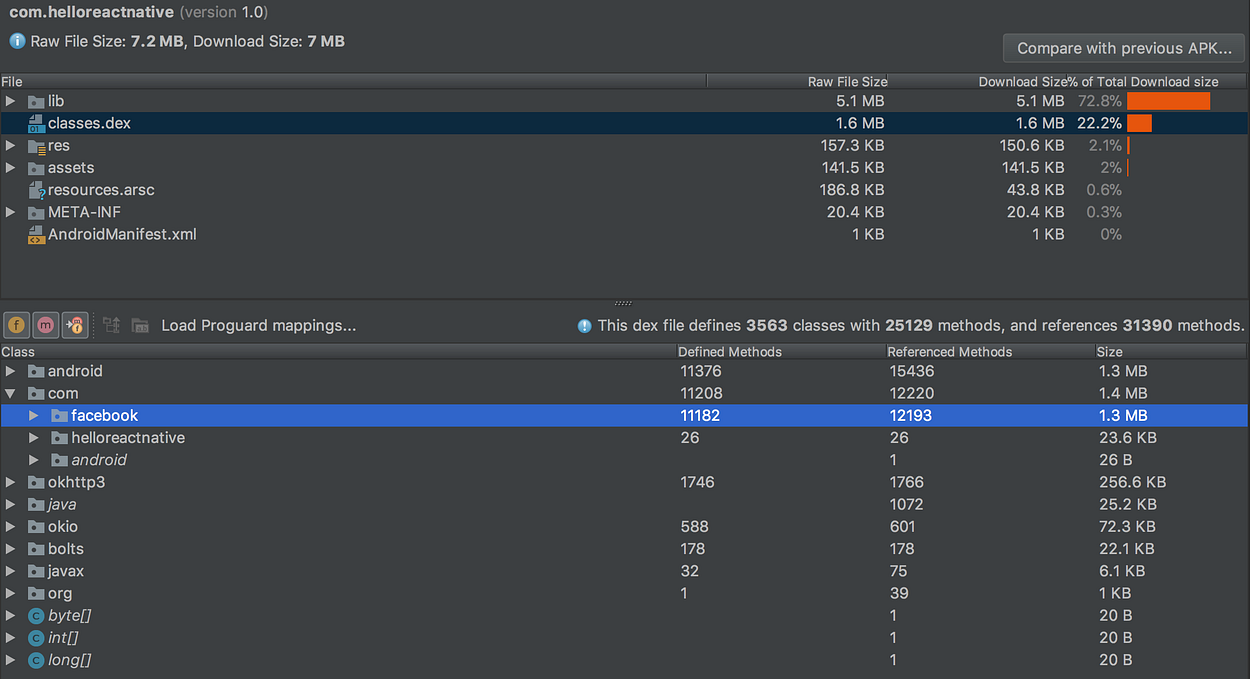Click the res folder icon

coord(37,146)
